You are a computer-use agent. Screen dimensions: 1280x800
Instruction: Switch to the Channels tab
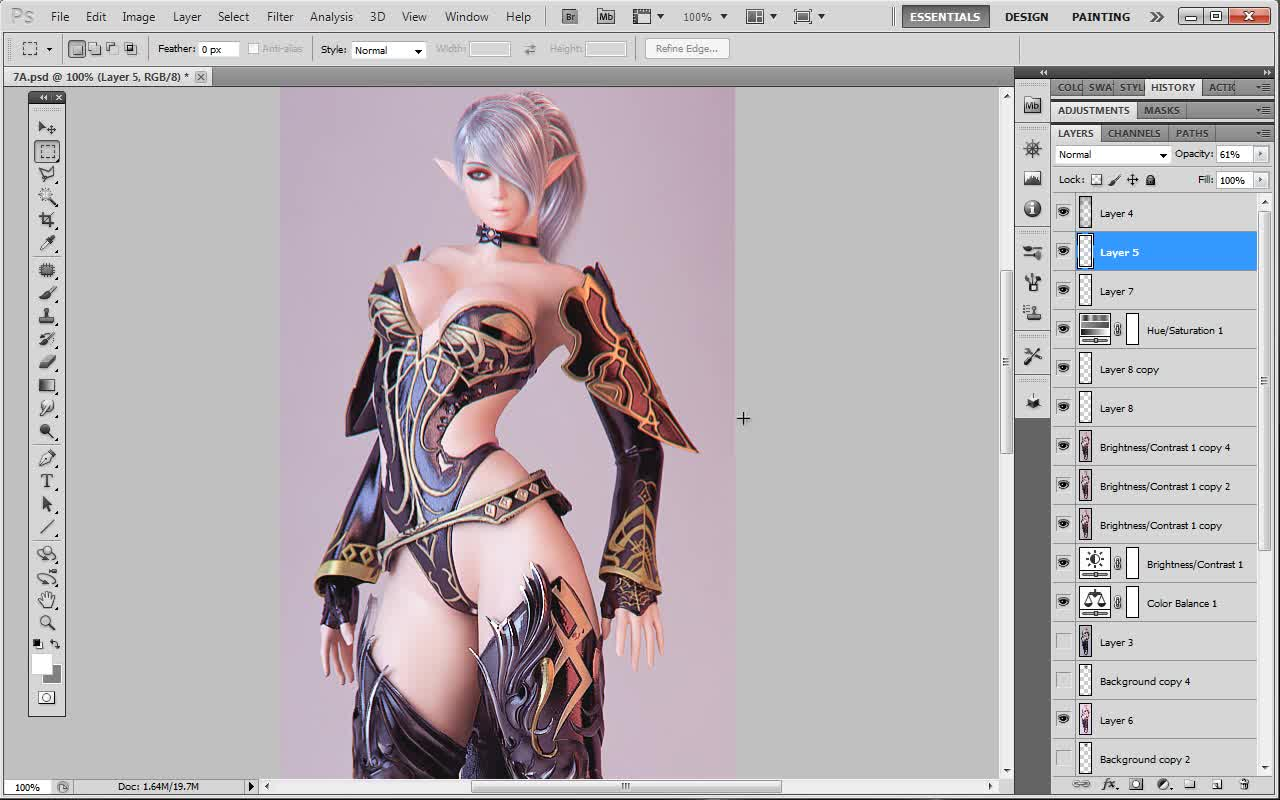point(1134,133)
